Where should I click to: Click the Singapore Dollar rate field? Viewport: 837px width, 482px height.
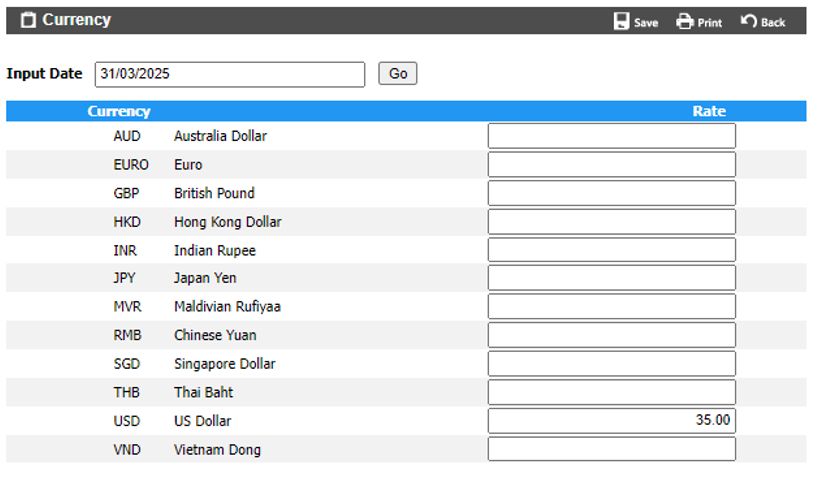(611, 363)
